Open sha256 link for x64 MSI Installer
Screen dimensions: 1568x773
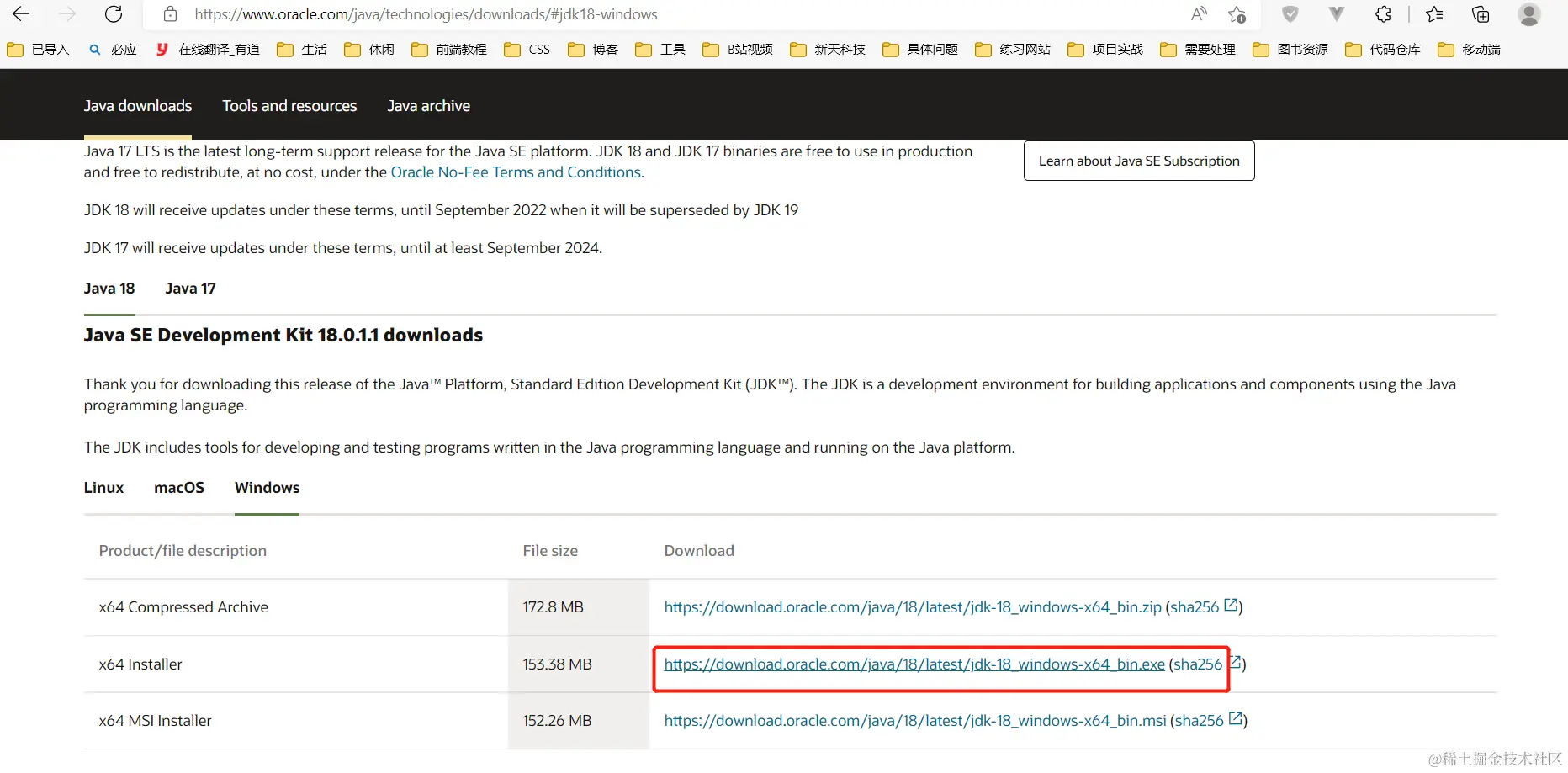pos(1200,721)
